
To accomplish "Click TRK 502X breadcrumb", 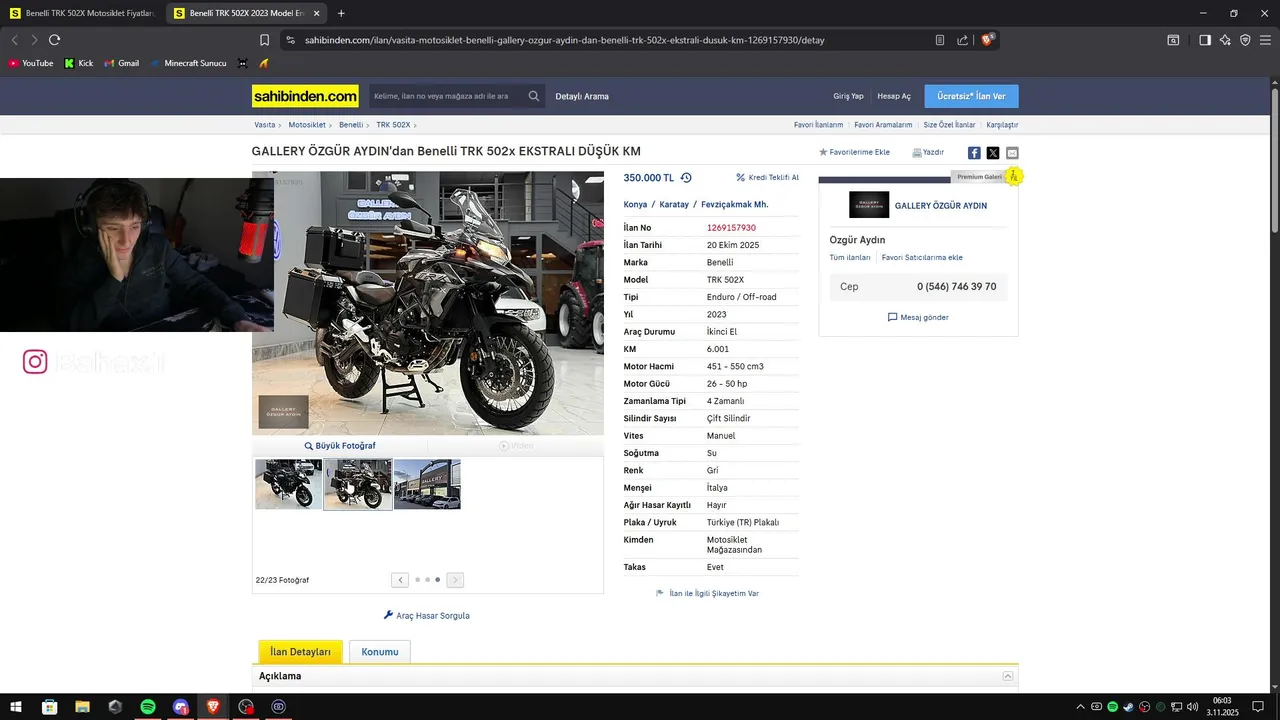I will pyautogui.click(x=393, y=125).
